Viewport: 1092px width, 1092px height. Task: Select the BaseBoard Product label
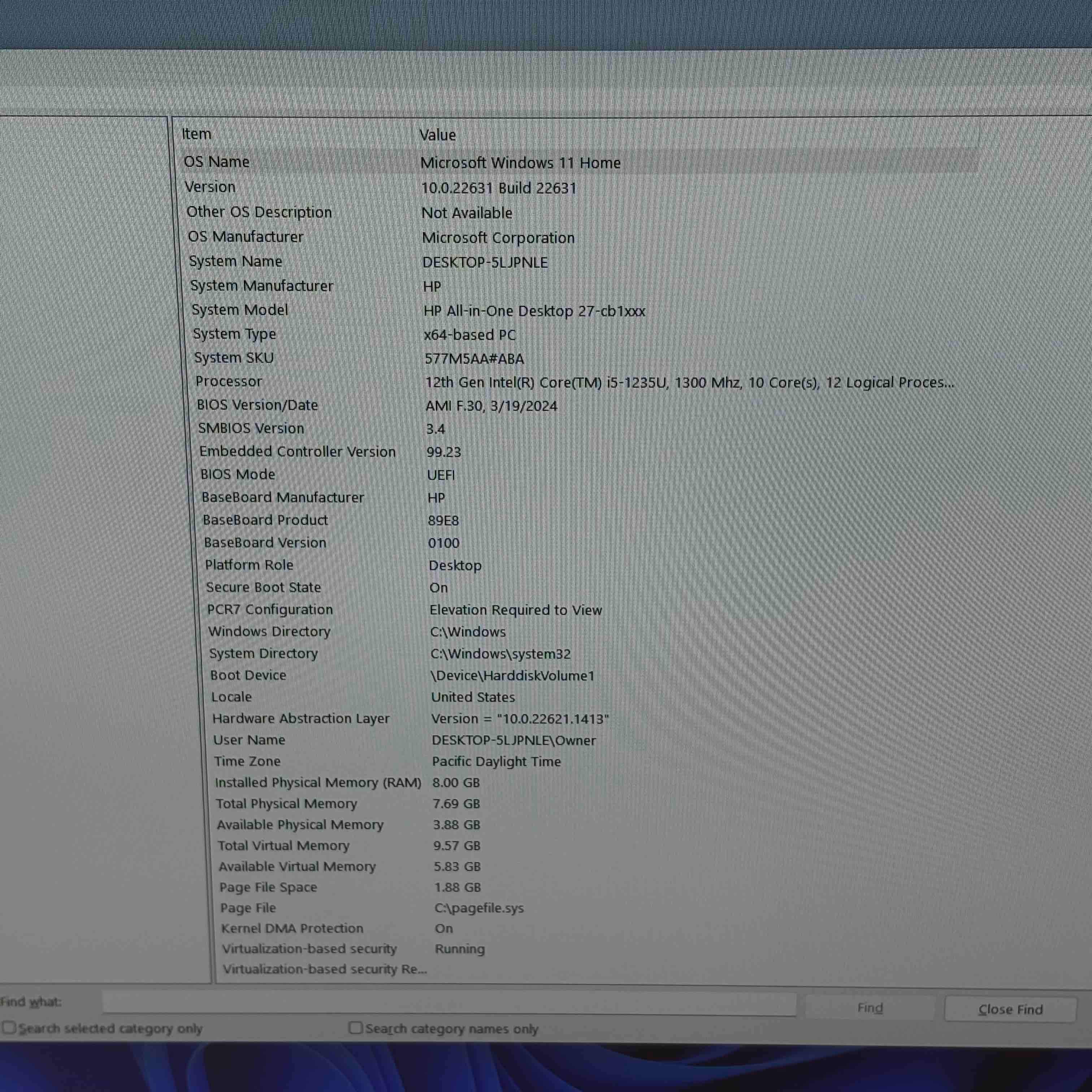[265, 520]
